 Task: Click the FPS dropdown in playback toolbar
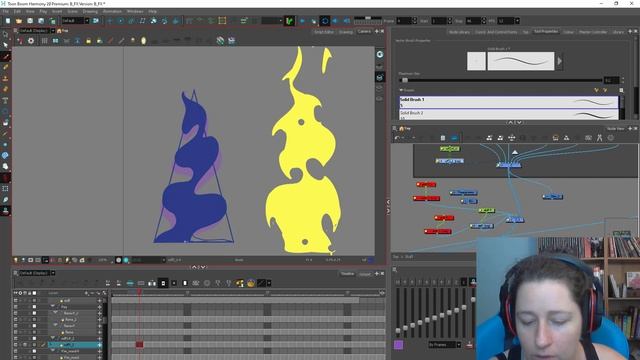point(508,21)
